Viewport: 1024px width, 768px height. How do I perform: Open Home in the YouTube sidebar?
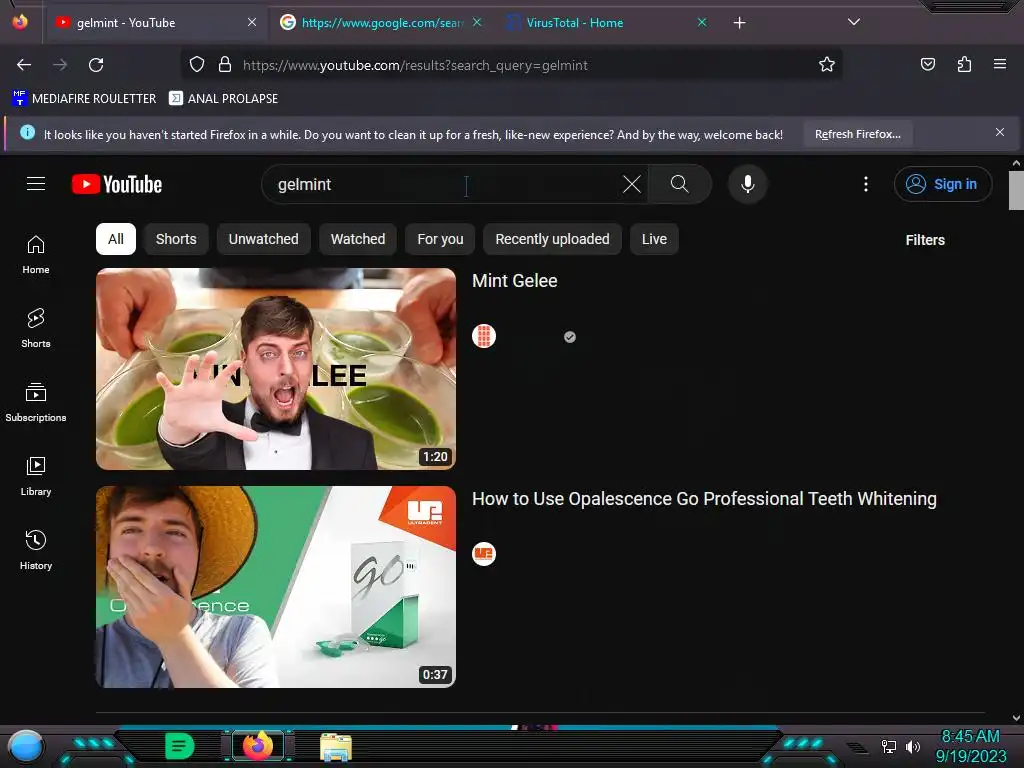(36, 254)
